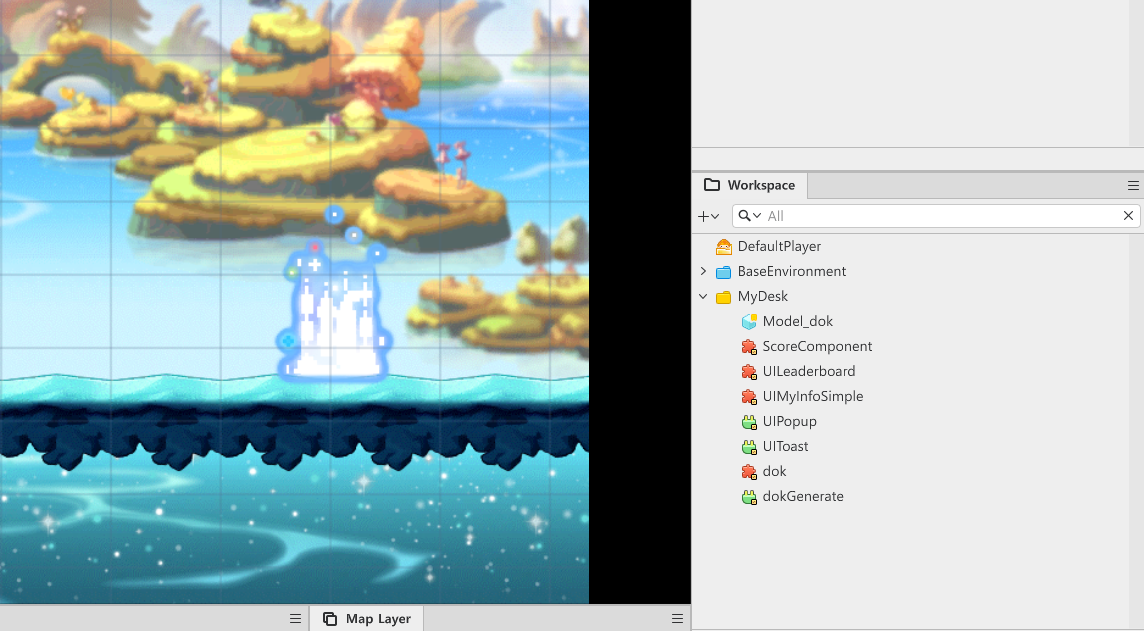The height and width of the screenshot is (631, 1144).
Task: Click the ScoreComponent red puzzle icon
Action: coord(749,347)
